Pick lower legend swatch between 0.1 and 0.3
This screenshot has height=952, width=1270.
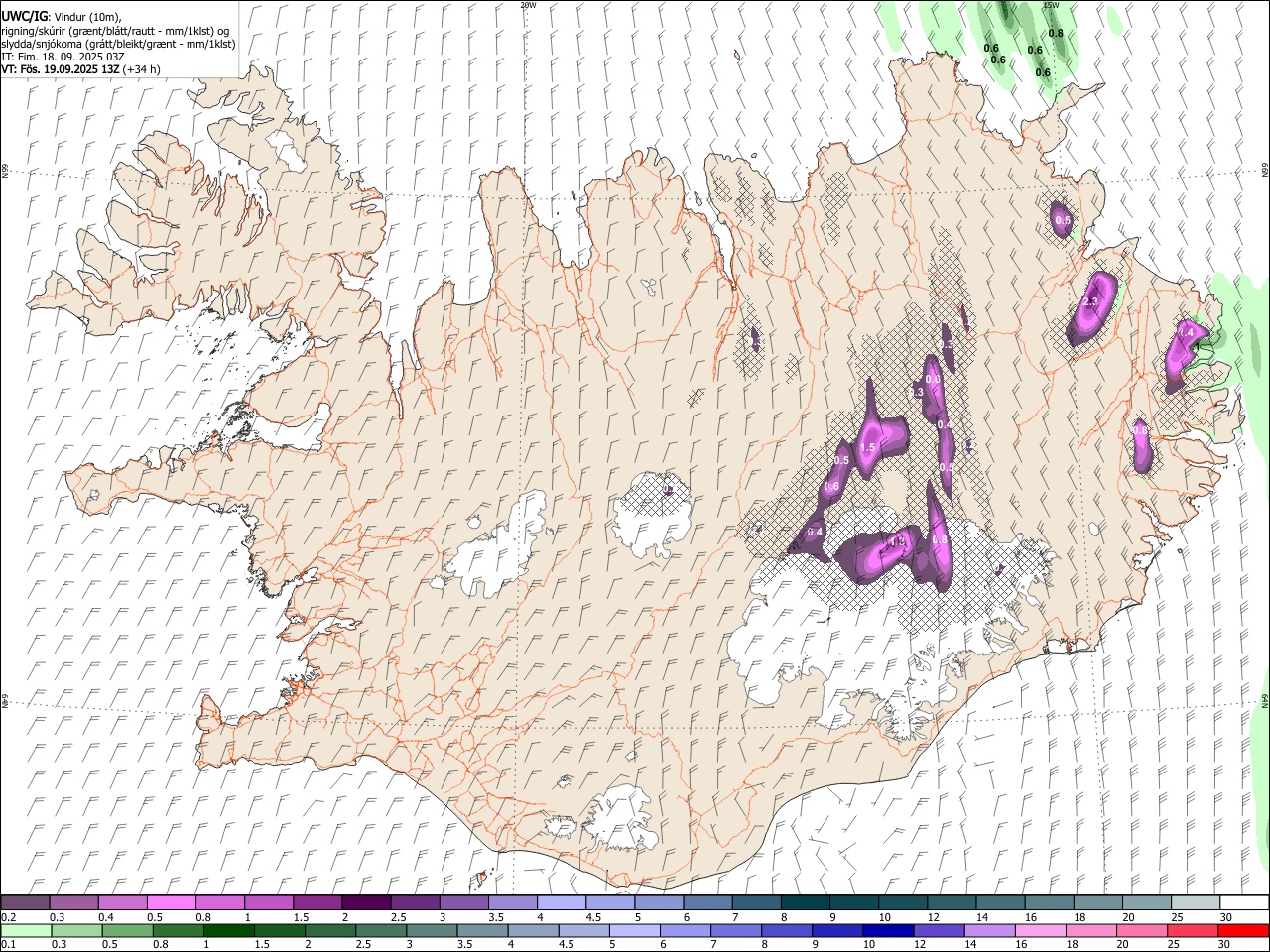pos(25,930)
